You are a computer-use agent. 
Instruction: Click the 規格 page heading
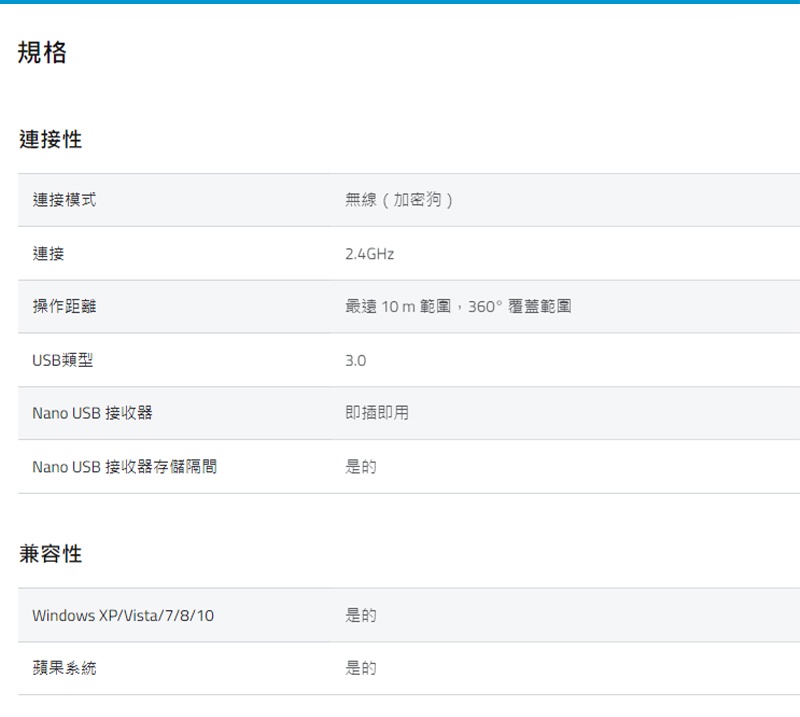(x=43, y=53)
